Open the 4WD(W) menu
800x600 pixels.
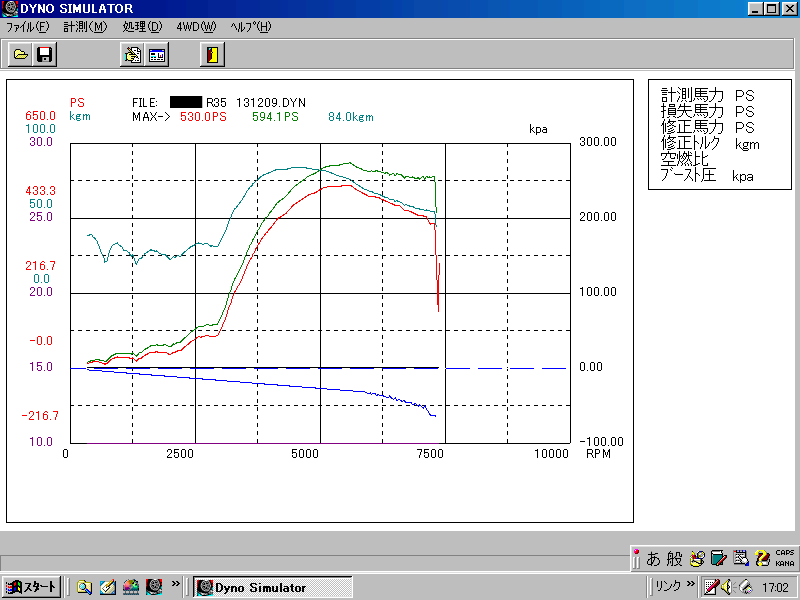(x=196, y=27)
